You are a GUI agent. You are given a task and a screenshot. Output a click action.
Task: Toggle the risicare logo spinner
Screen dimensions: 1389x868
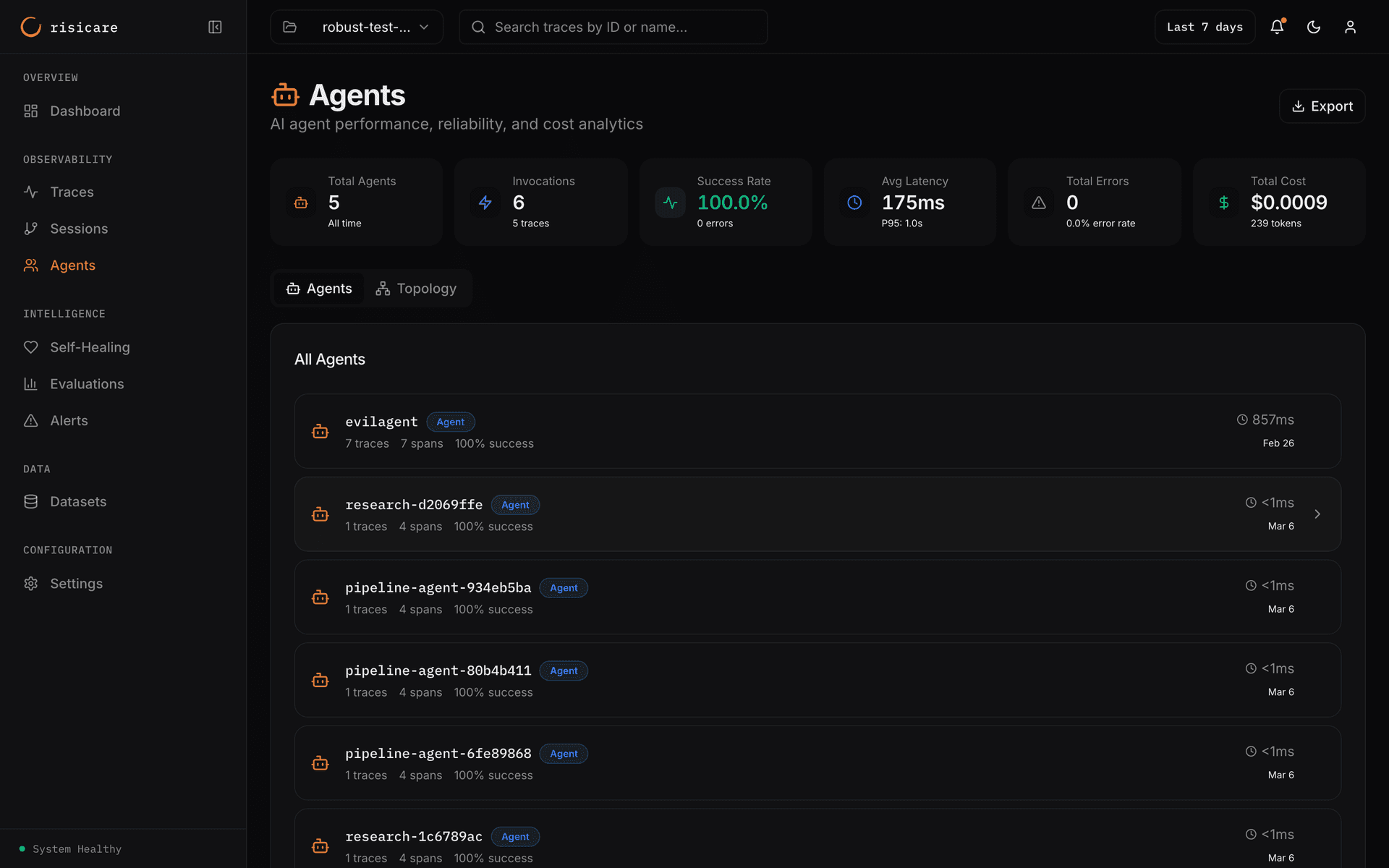[x=30, y=27]
